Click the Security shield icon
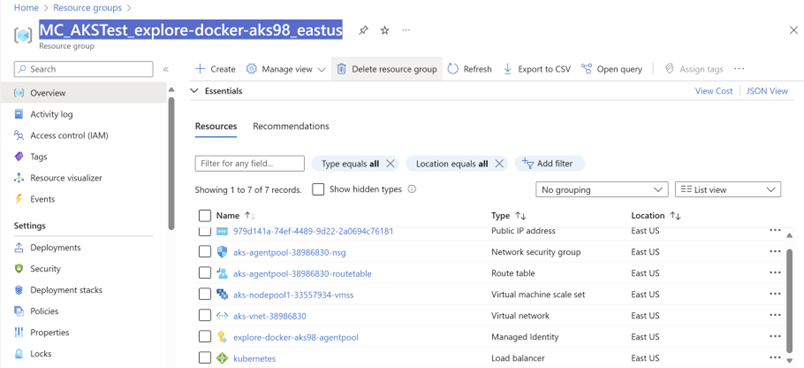 tap(19, 269)
